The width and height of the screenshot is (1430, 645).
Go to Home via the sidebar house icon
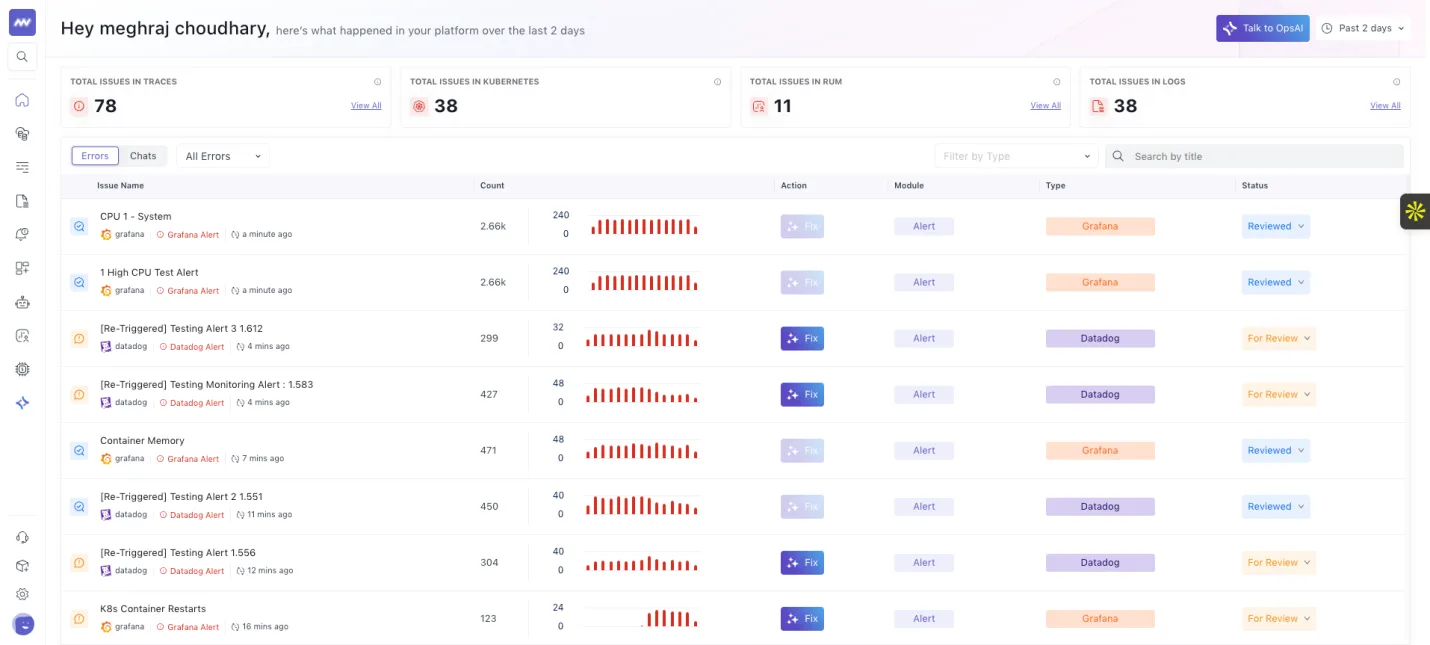(x=22, y=100)
